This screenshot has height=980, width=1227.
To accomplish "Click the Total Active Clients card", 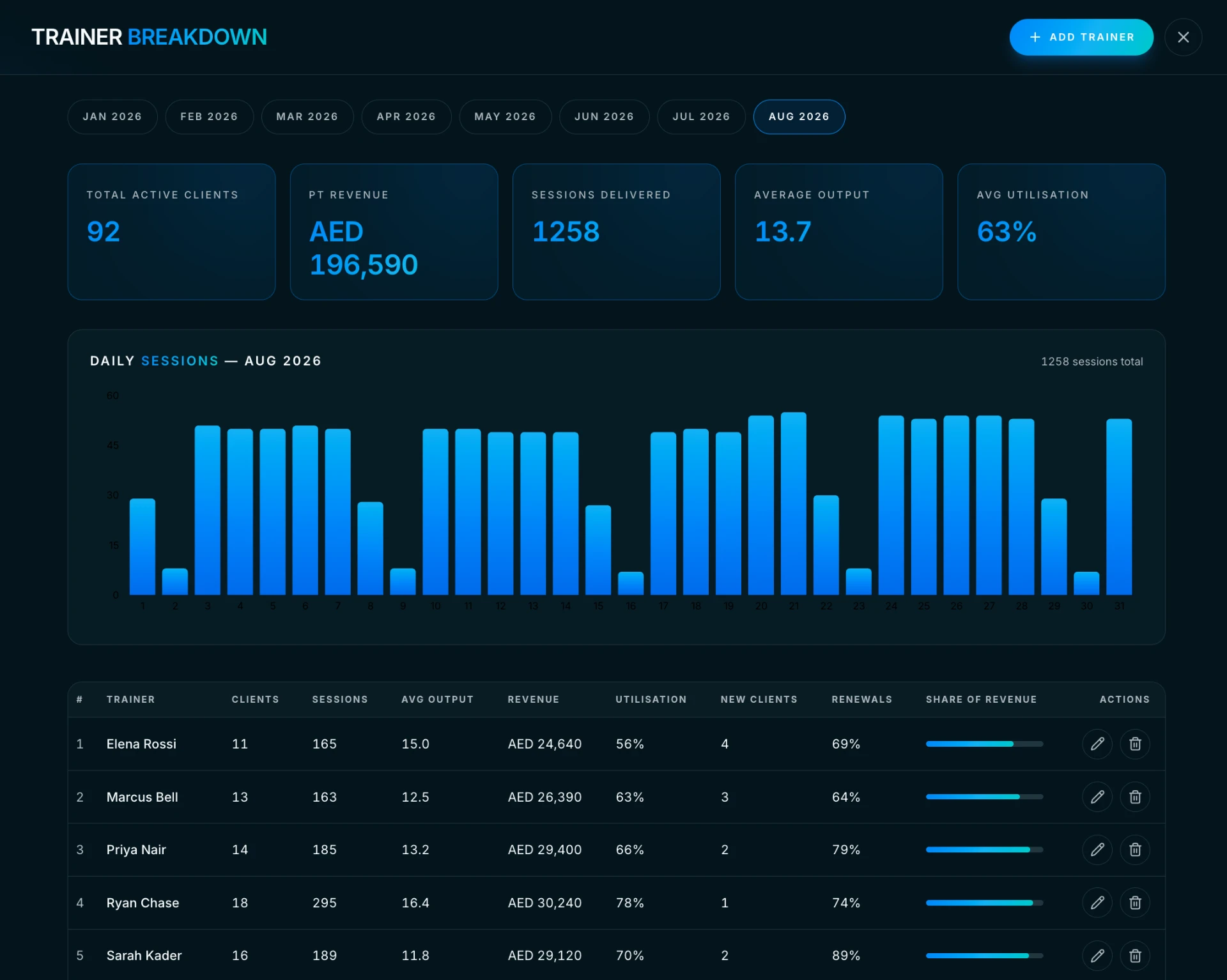I will point(171,232).
